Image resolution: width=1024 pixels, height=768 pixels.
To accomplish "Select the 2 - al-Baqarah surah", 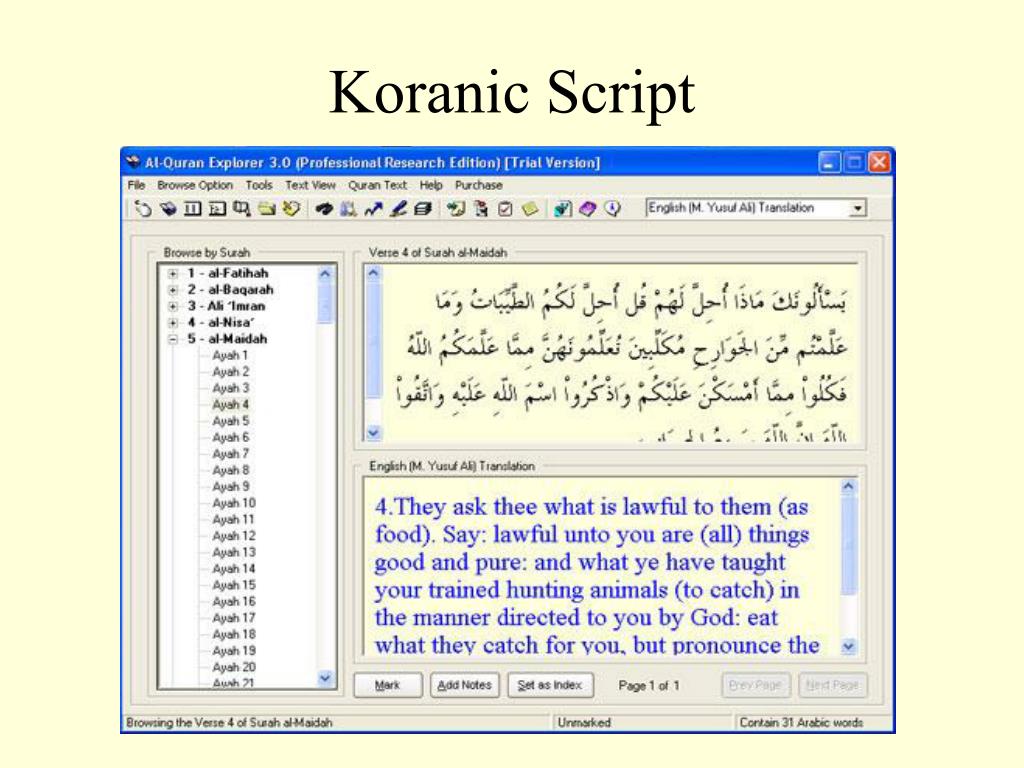I will [x=231, y=290].
